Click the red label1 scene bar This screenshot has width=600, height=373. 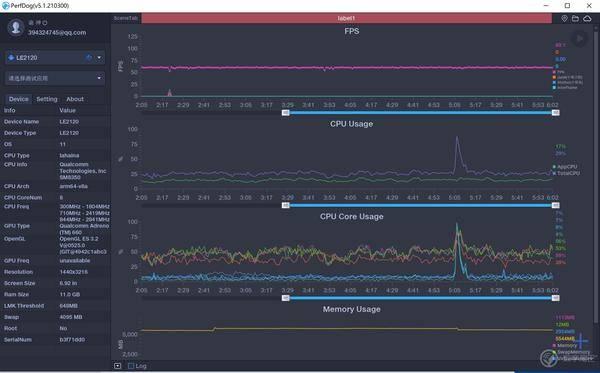click(x=346, y=18)
